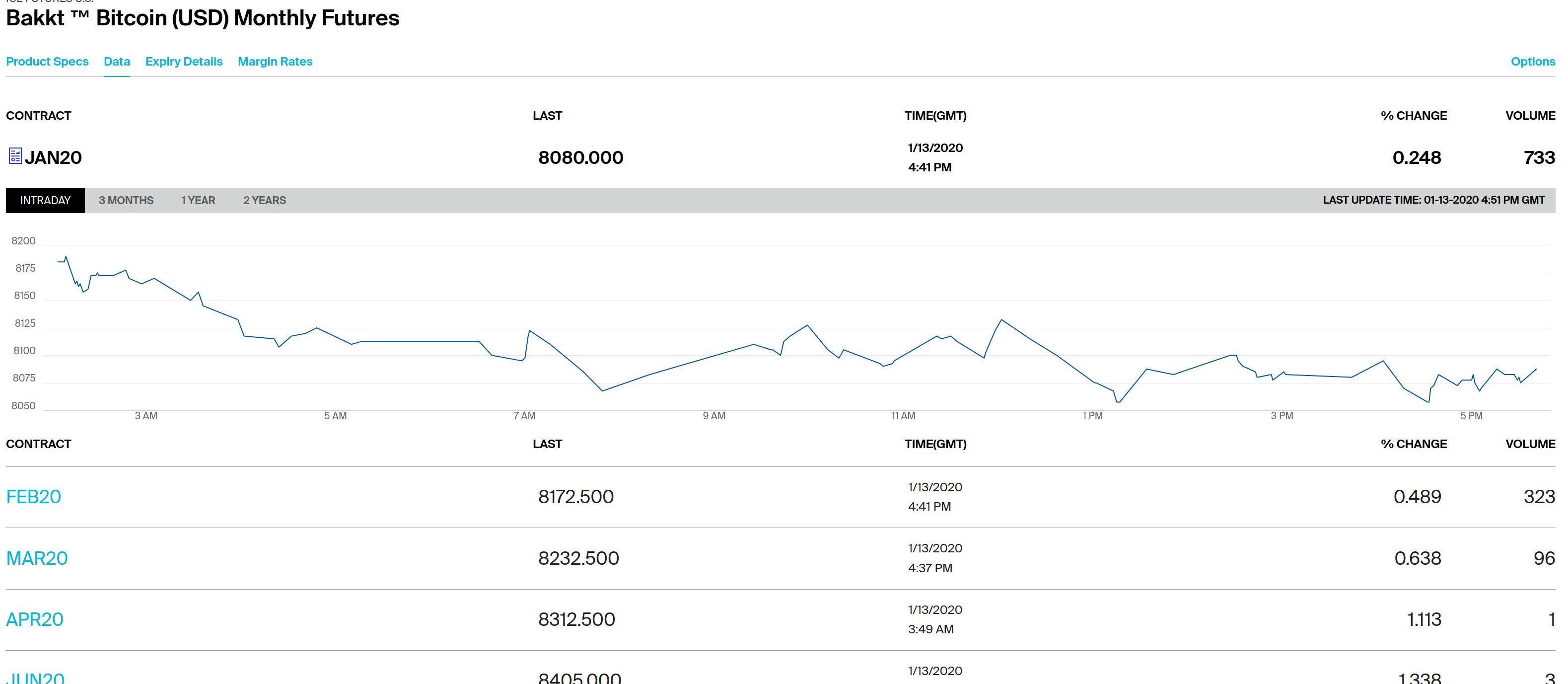
Task: Switch chart to 3 MONTHS range
Action: point(126,200)
